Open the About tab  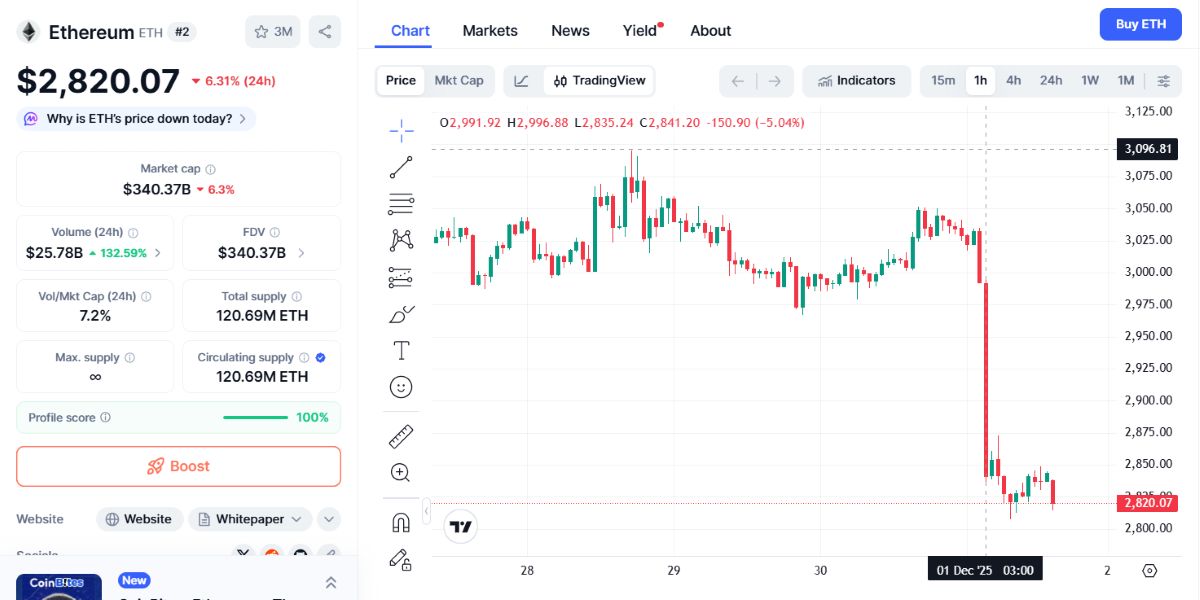click(x=711, y=31)
